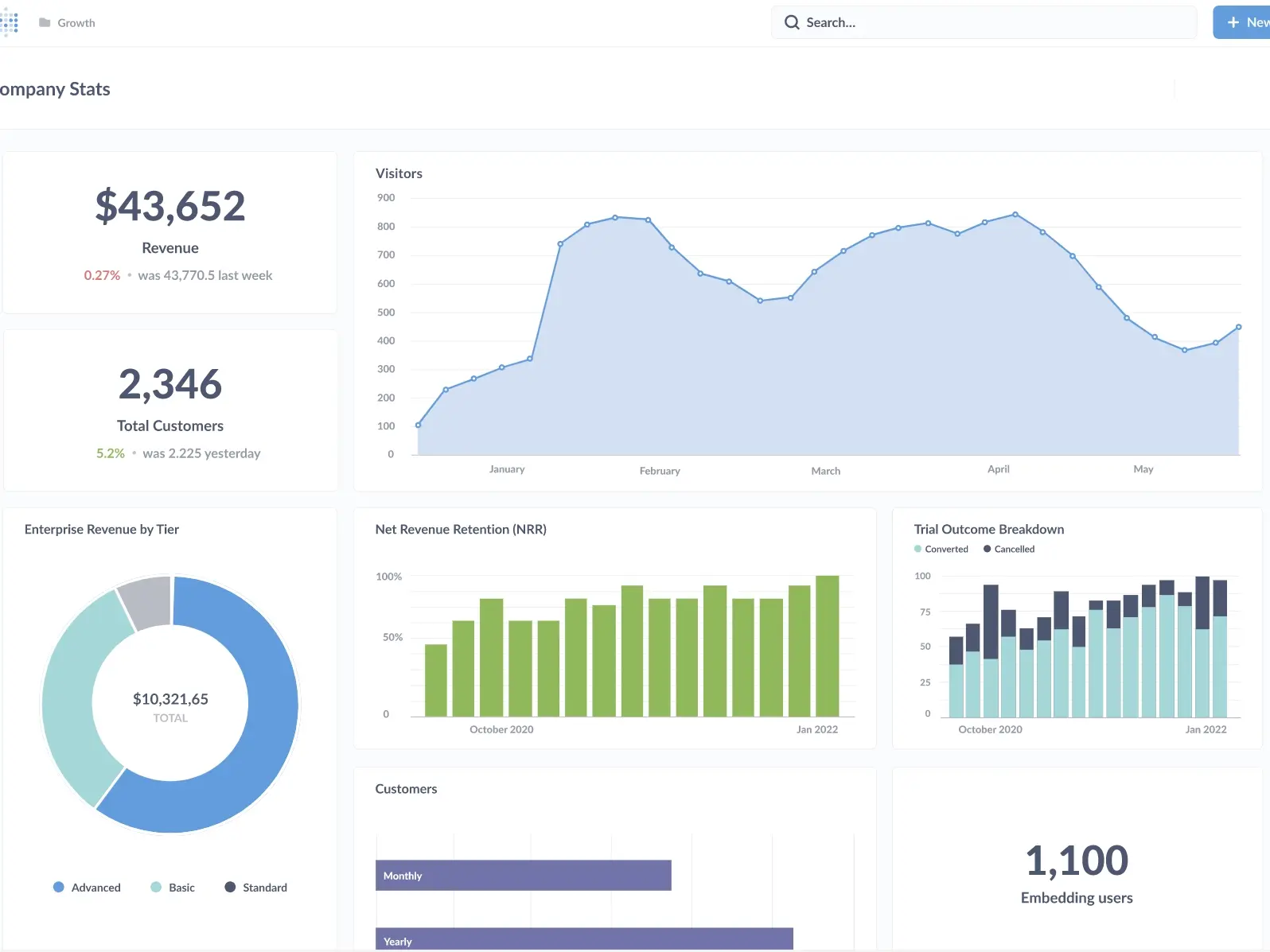Open Trial Outcome Breakdown card title
Viewport: 1270px width, 952px height.
click(x=988, y=530)
